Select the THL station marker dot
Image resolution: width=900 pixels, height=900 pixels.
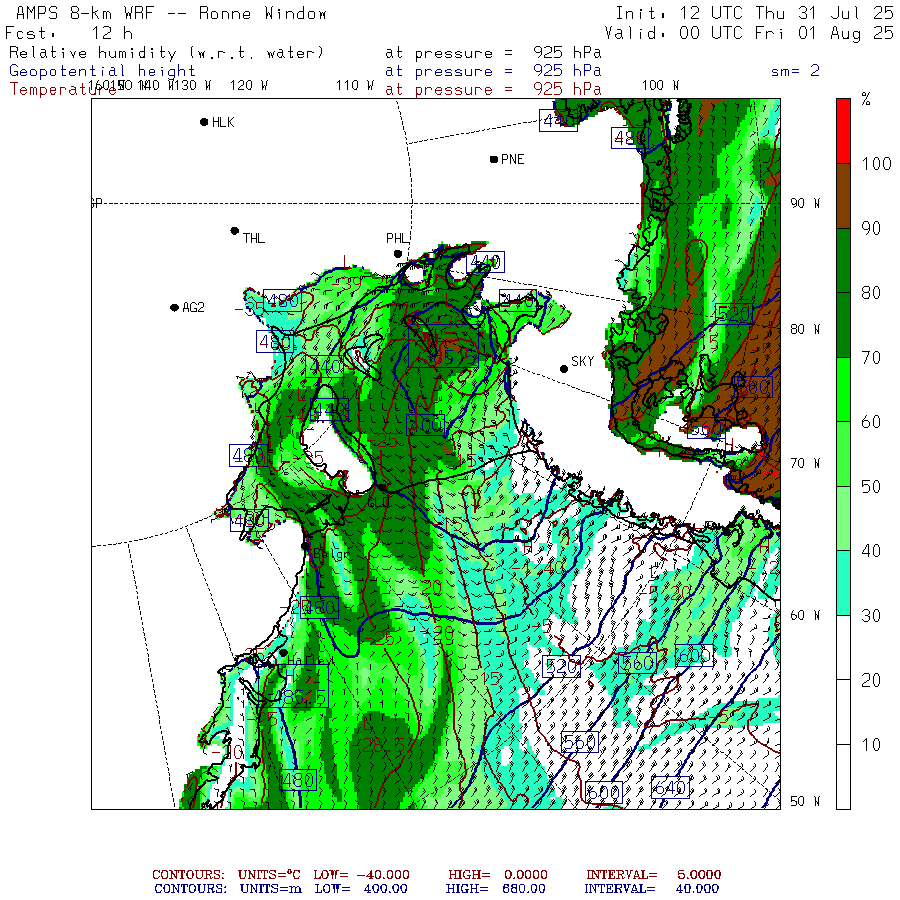pos(234,231)
